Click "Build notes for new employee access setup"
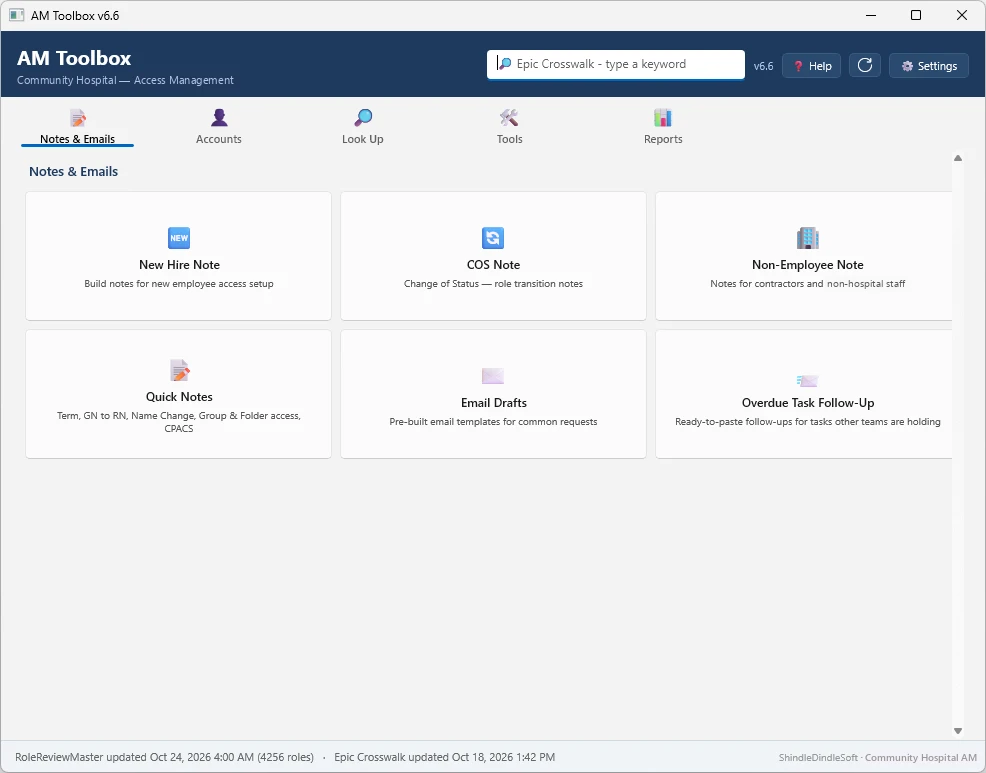This screenshot has height=773, width=986. point(179,284)
